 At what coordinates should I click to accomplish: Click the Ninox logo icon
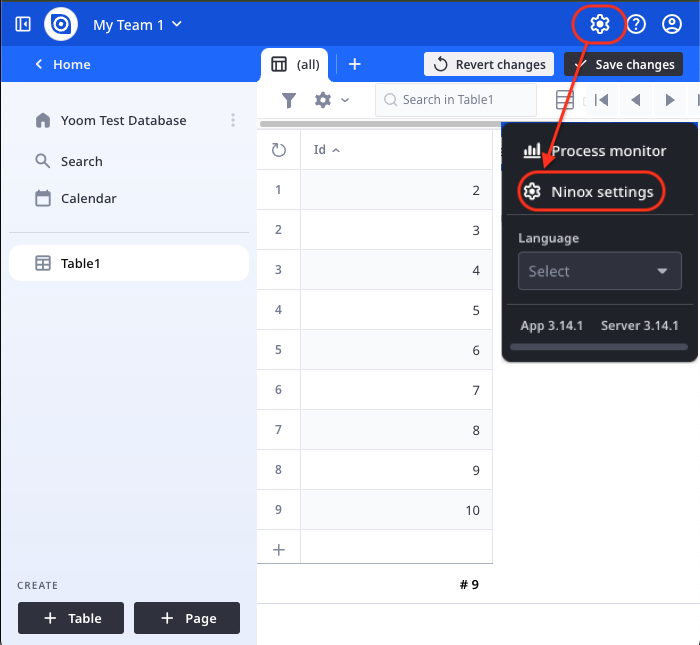(61, 24)
